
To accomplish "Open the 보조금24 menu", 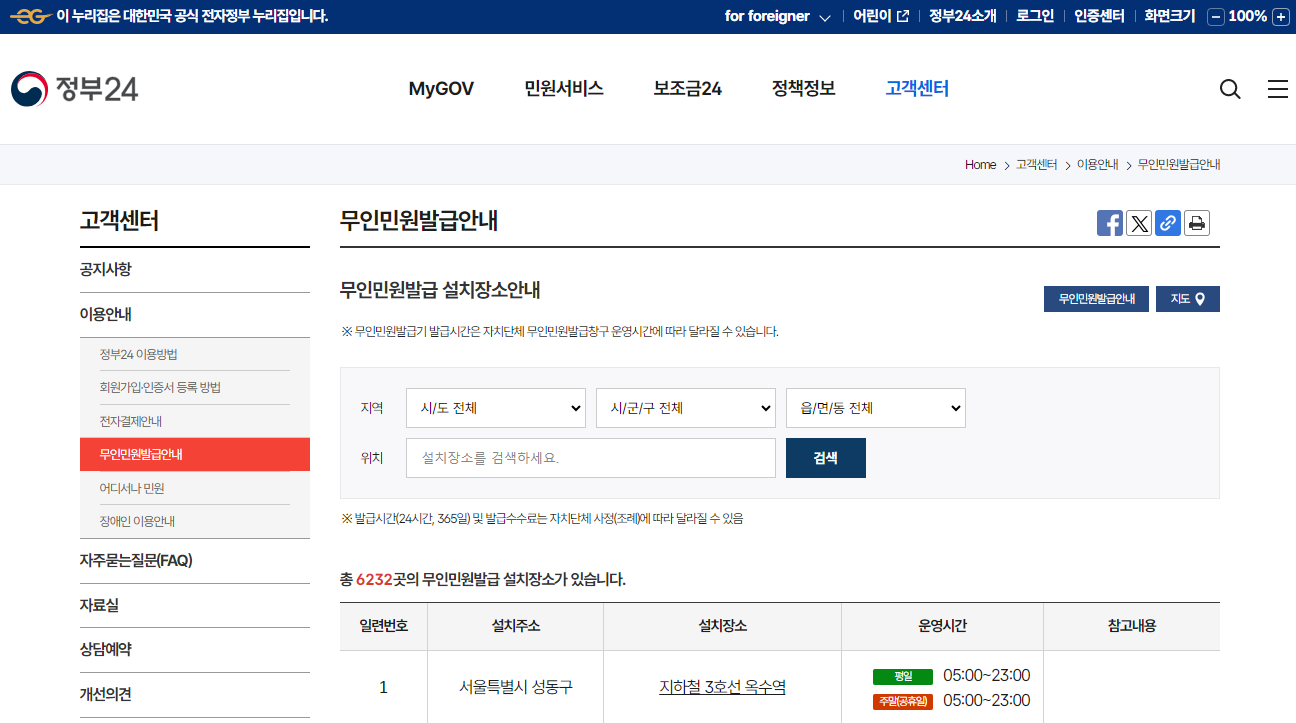I will point(686,89).
